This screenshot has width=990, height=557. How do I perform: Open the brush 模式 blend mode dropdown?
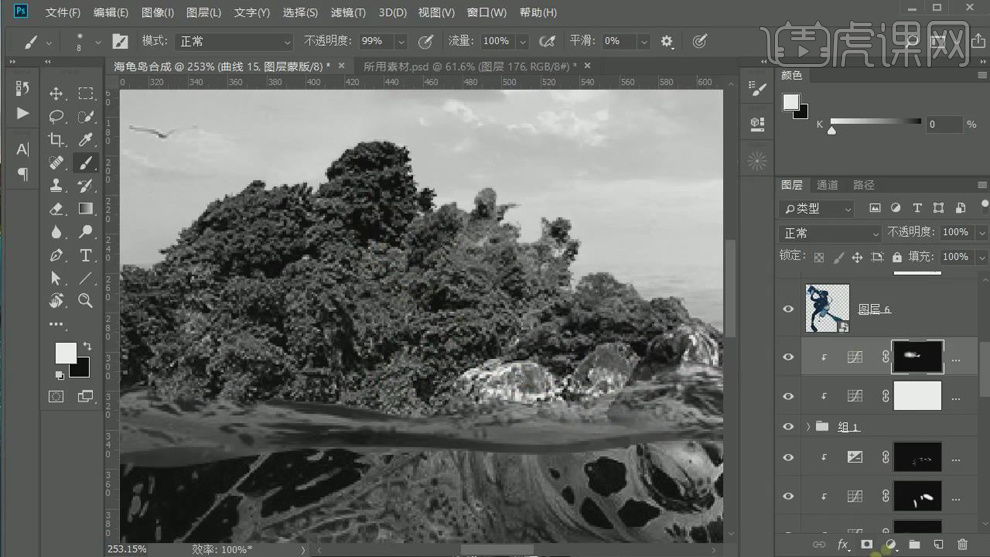234,42
